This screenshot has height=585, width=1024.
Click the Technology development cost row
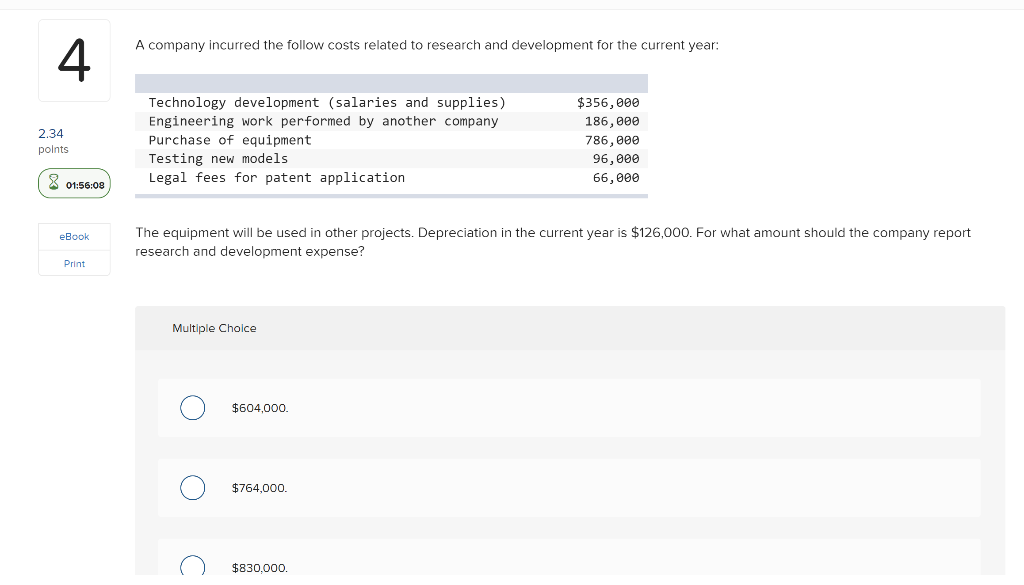coord(390,102)
